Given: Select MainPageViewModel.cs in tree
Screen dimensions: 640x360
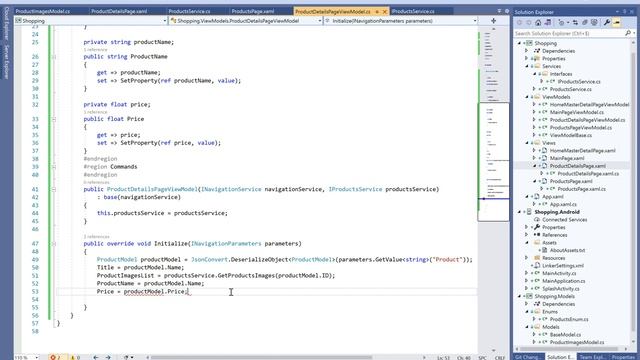Looking at the screenshot, I should pos(576,112).
